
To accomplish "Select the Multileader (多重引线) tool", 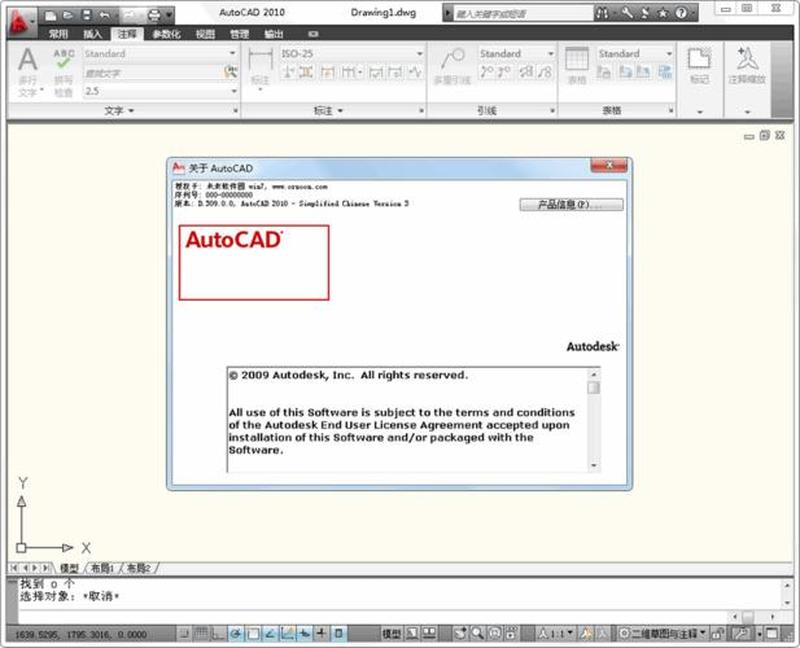I will [452, 66].
